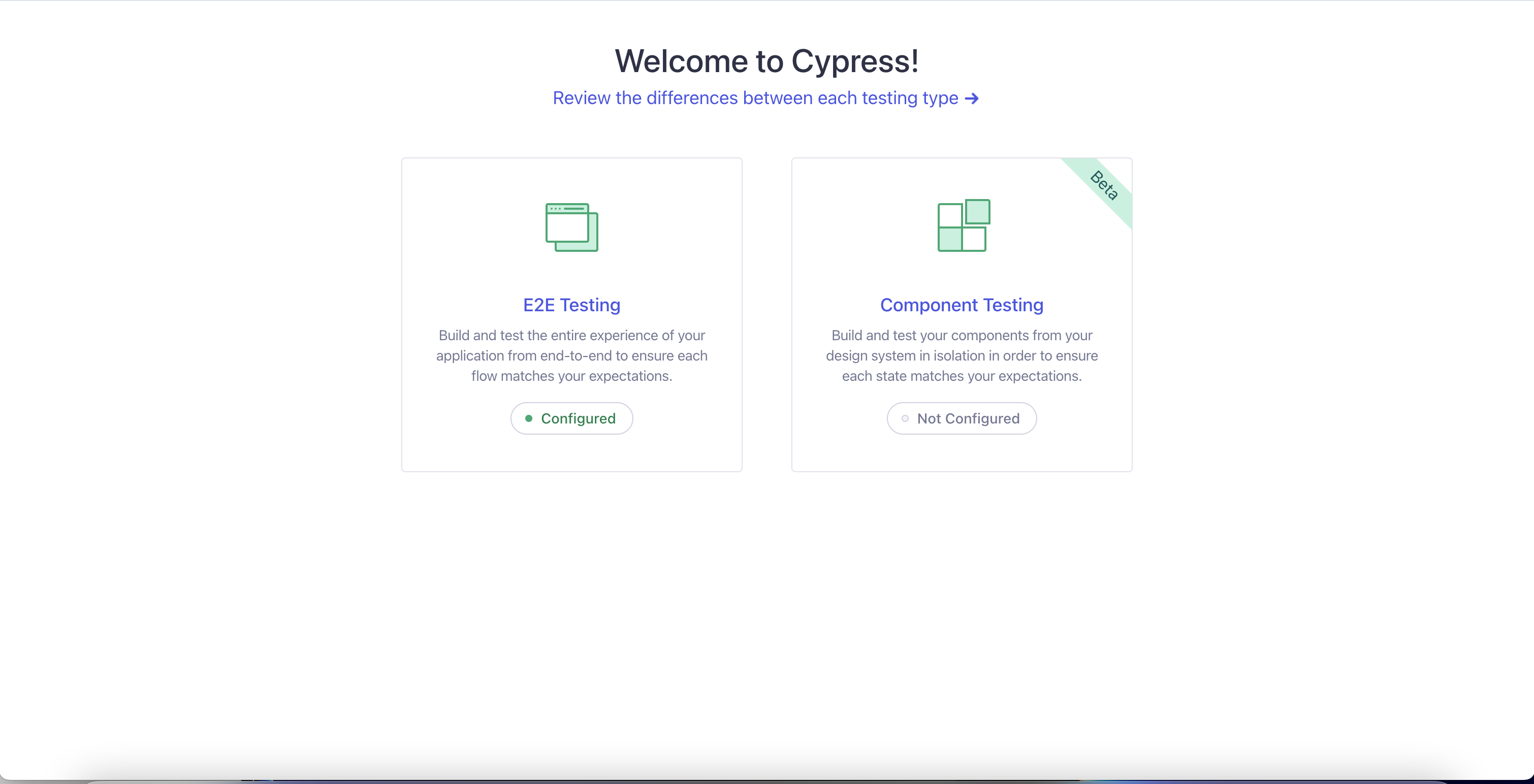Click the E2E Testing heading
This screenshot has width=1534, height=784.
pyautogui.click(x=571, y=305)
